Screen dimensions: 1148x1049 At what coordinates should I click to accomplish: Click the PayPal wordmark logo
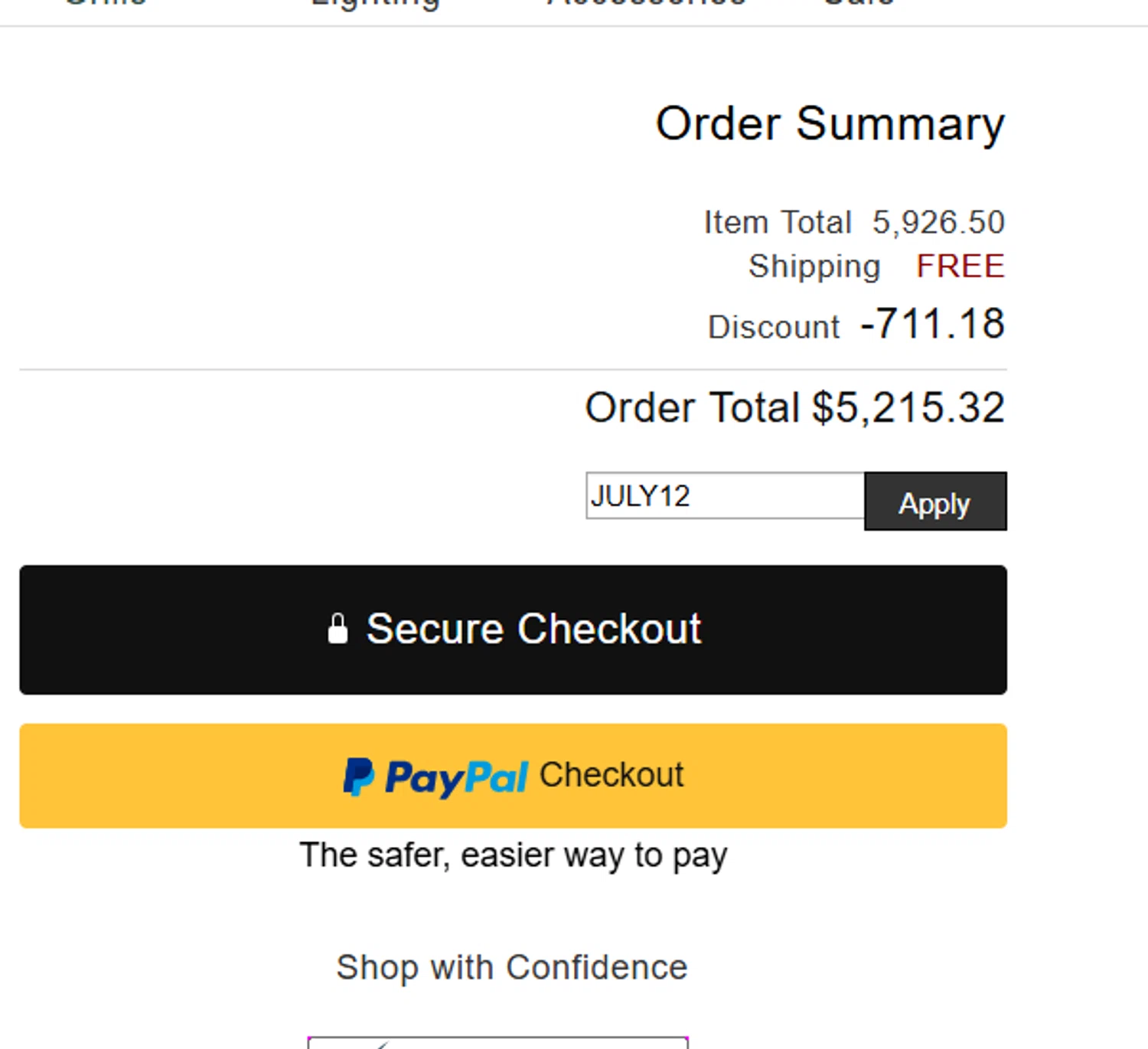[x=456, y=778]
